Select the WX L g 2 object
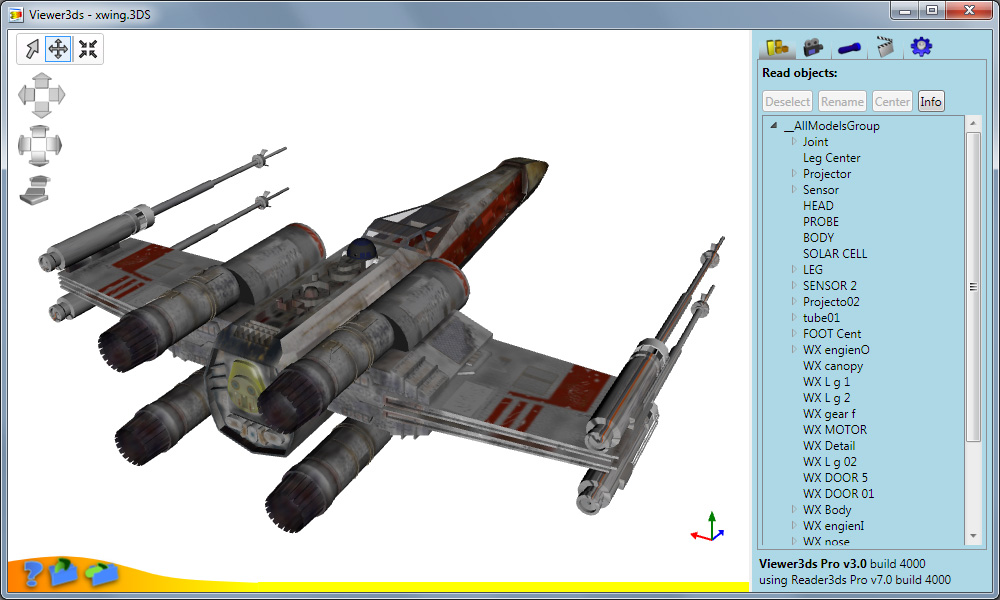The height and width of the screenshot is (600, 1000). [826, 397]
